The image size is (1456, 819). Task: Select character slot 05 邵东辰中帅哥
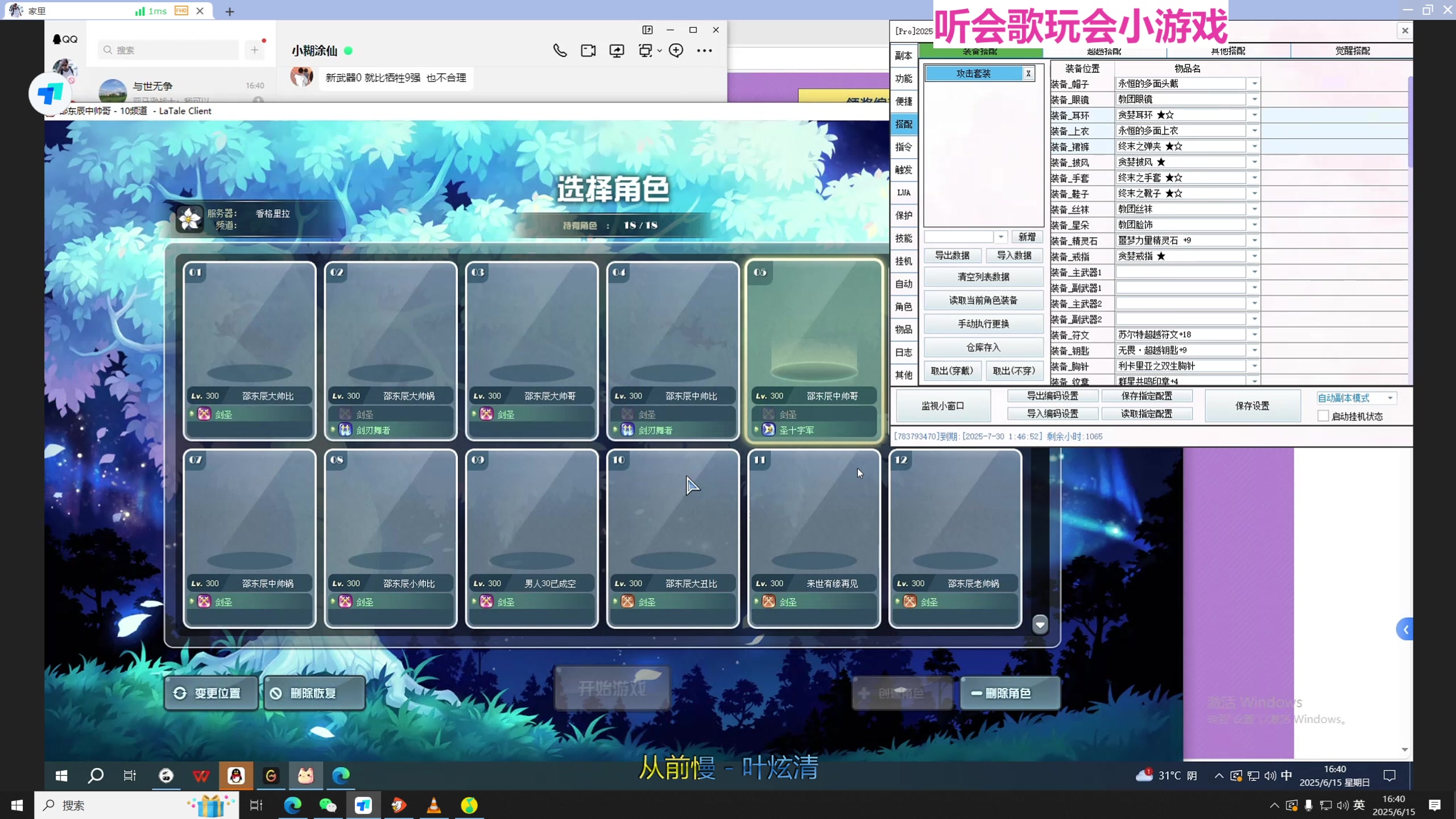[814, 351]
